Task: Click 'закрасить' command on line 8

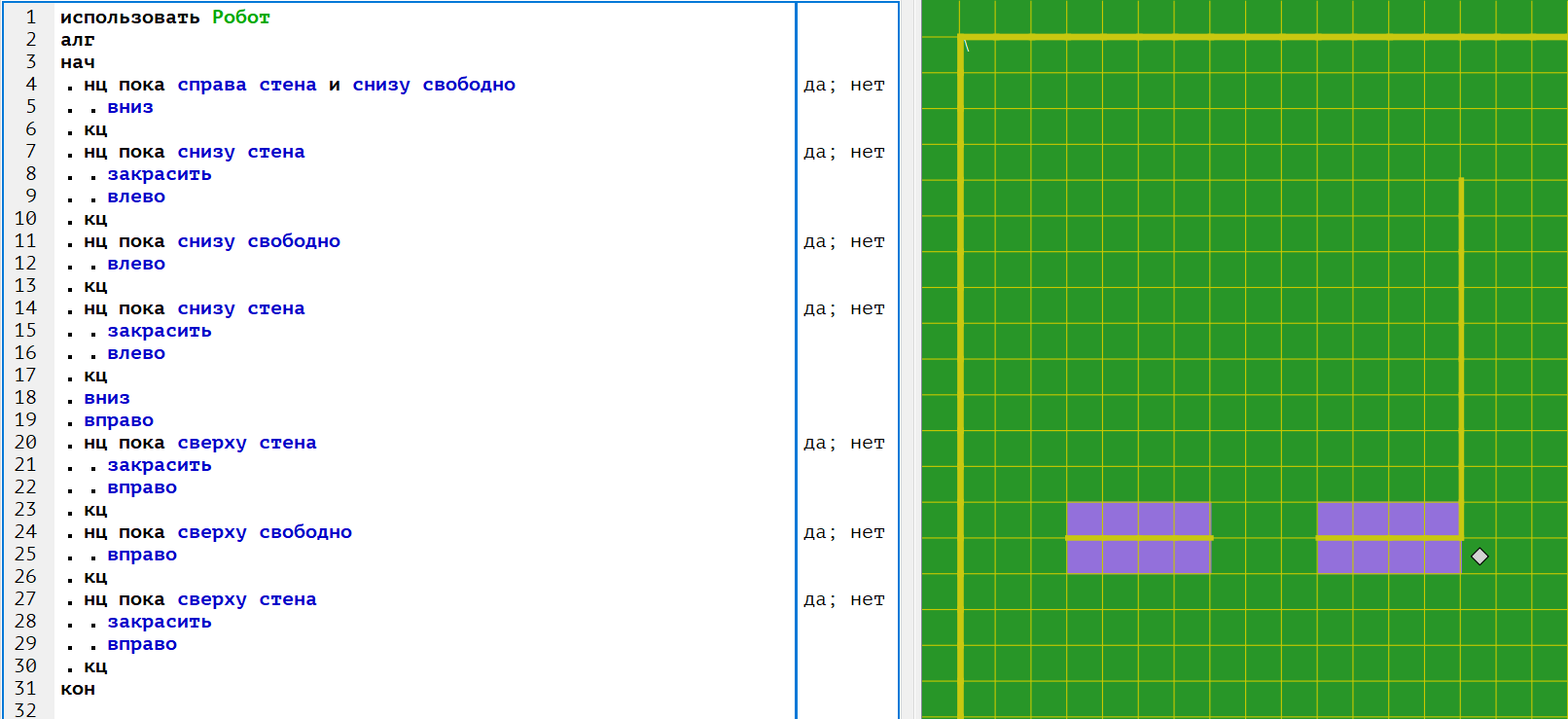Action: (x=160, y=174)
